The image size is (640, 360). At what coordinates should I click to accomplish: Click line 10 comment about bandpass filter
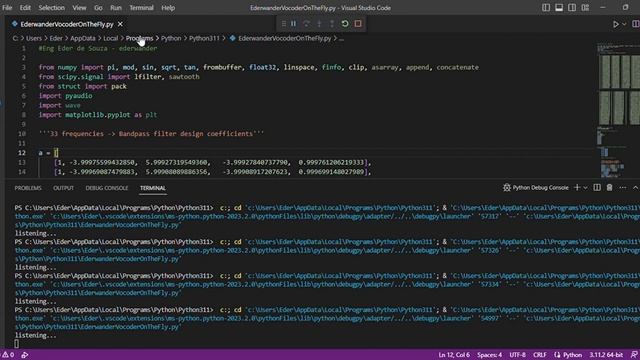click(151, 134)
